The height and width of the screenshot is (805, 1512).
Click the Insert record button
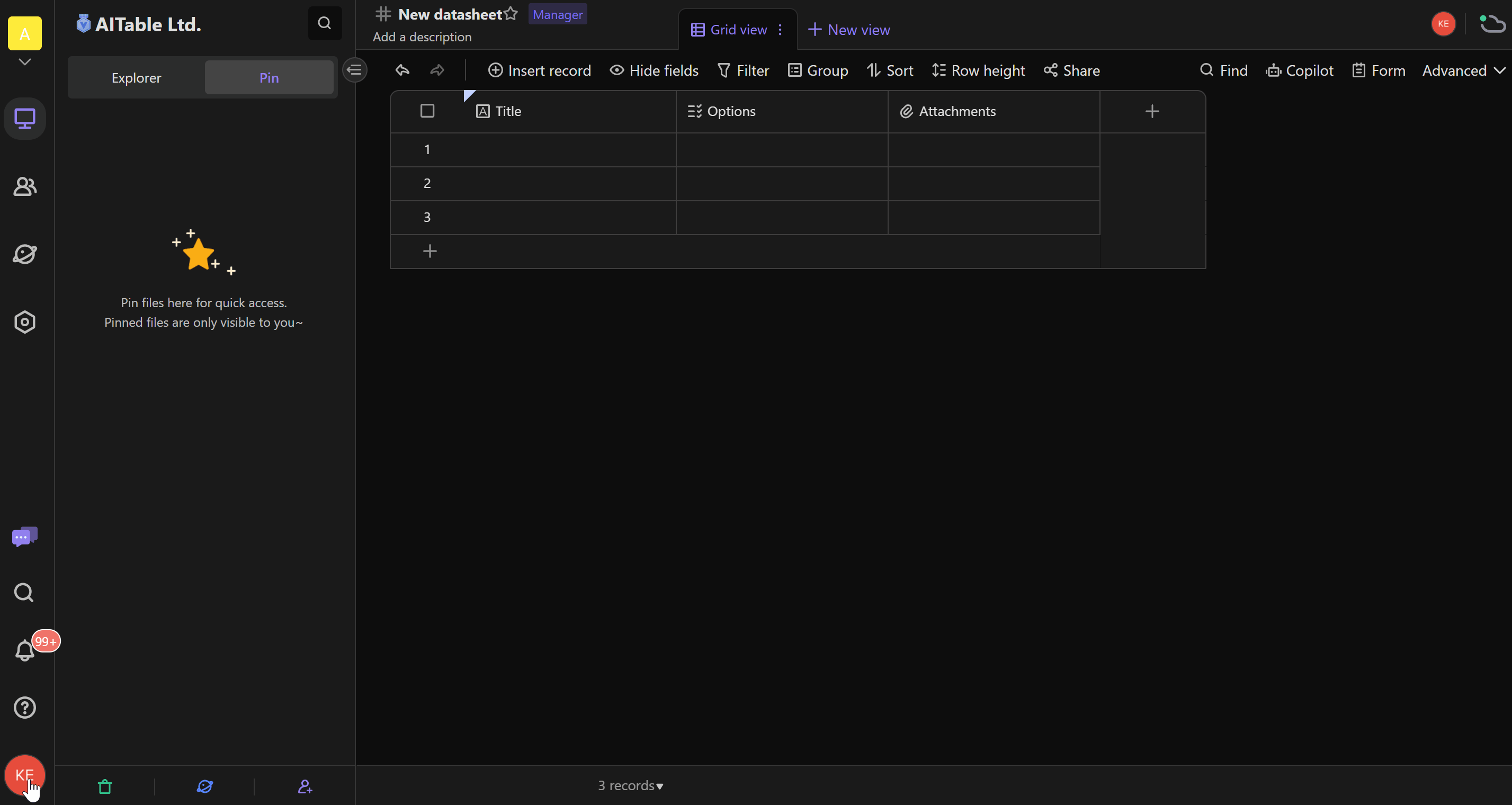coord(540,70)
